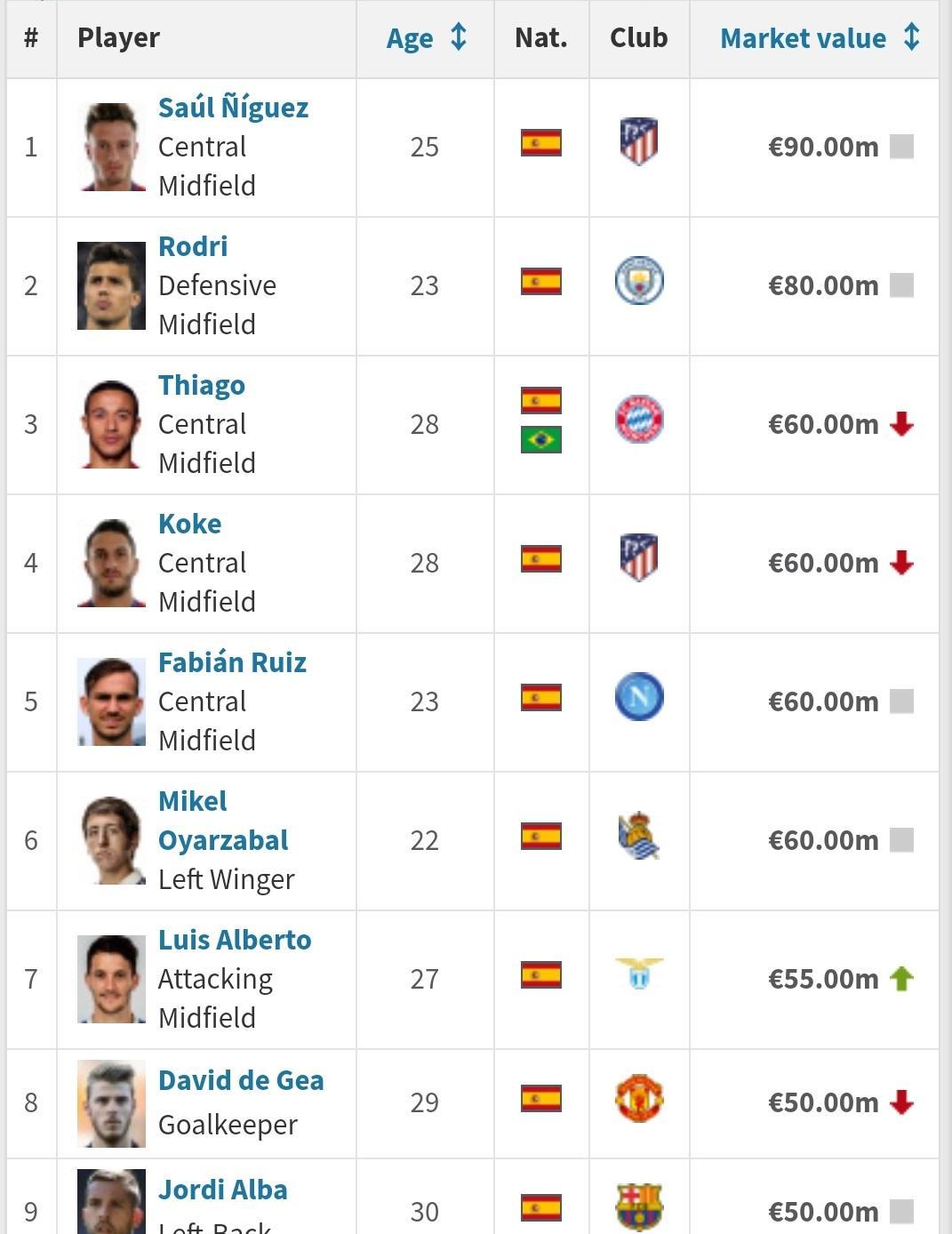
Task: Click Rodri's player photo thumbnail
Action: pos(111,285)
